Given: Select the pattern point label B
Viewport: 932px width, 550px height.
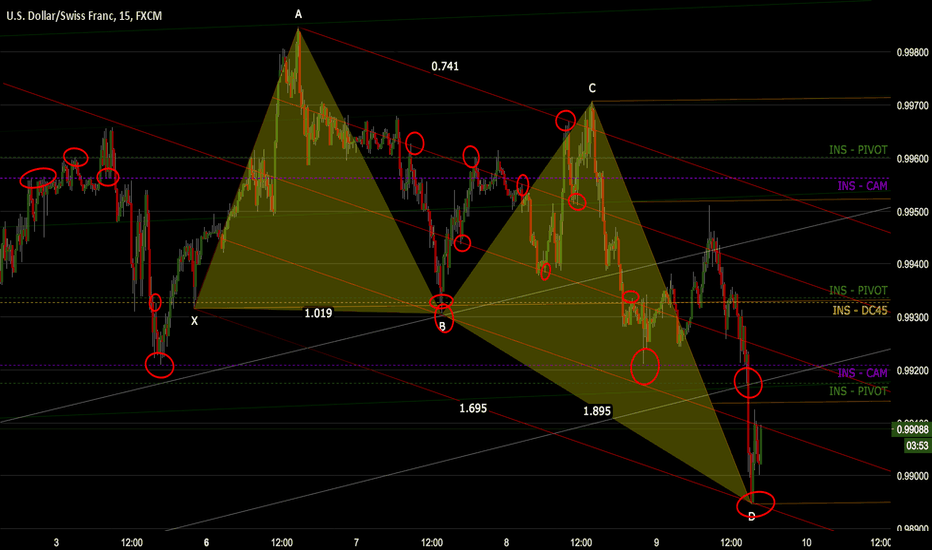Looking at the screenshot, I should point(442,326).
